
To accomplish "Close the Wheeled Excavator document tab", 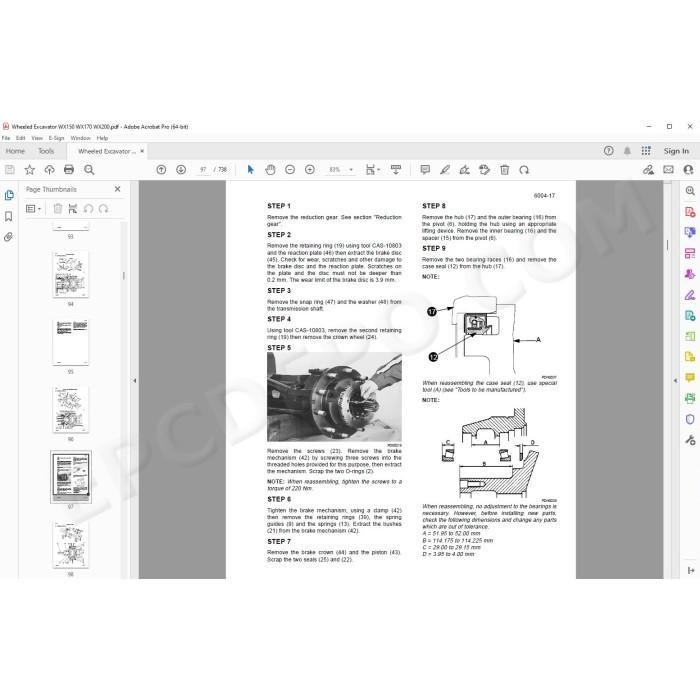I will click(142, 151).
